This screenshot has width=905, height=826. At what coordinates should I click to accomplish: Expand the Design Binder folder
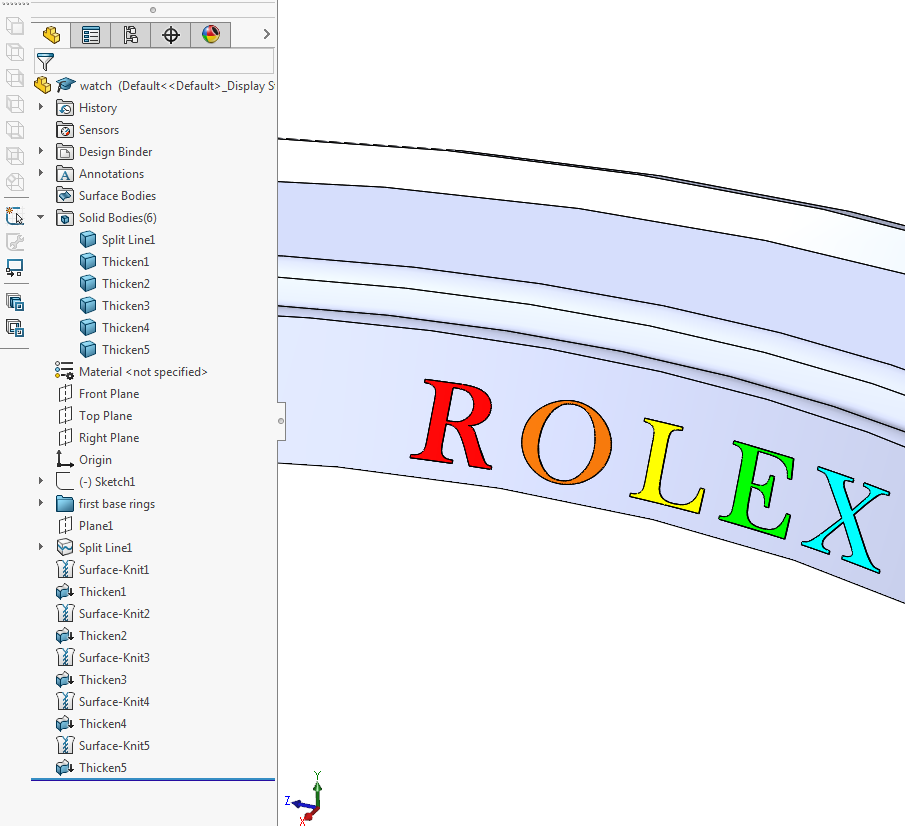point(40,151)
